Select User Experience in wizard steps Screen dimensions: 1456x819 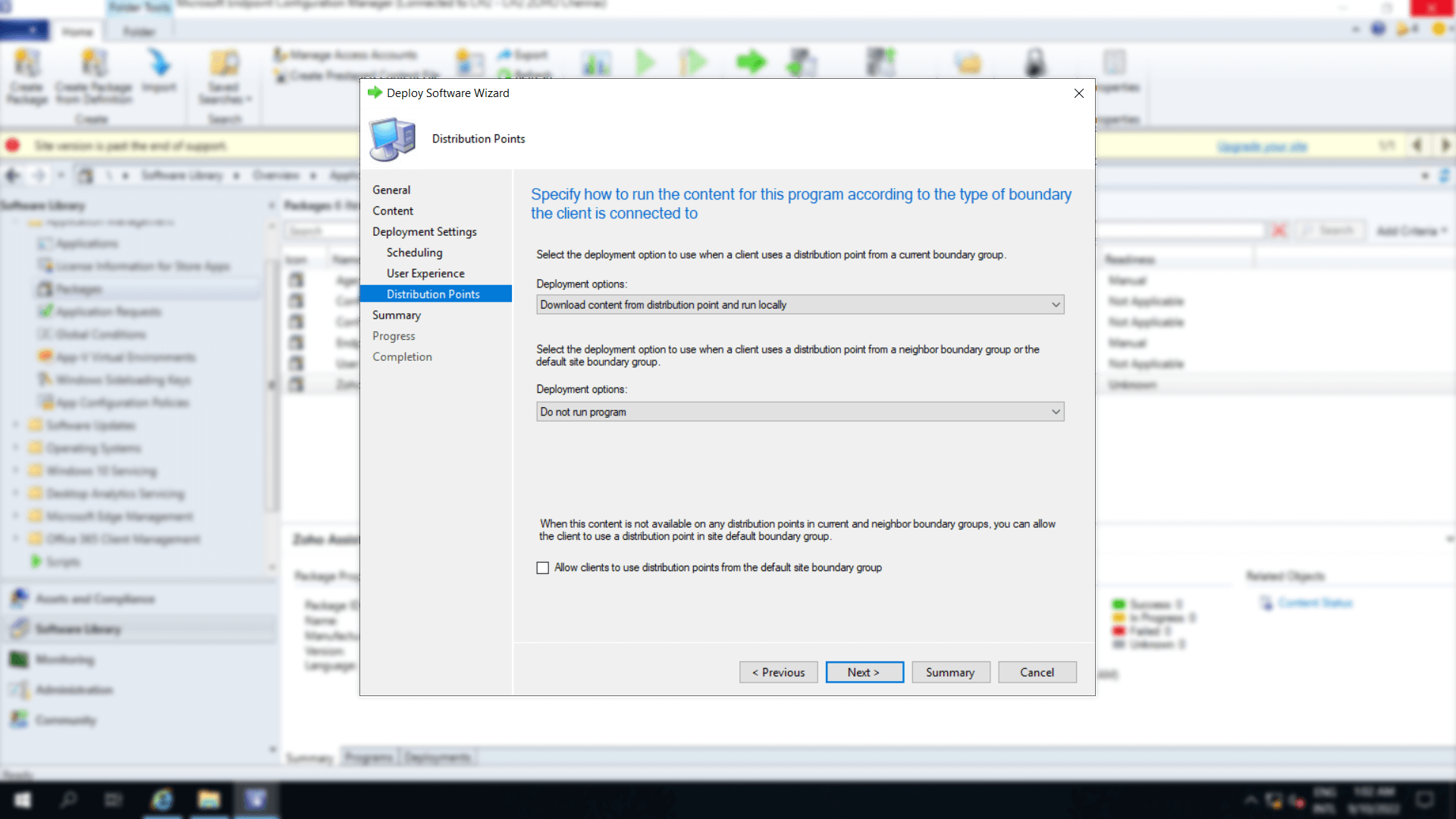pos(425,273)
